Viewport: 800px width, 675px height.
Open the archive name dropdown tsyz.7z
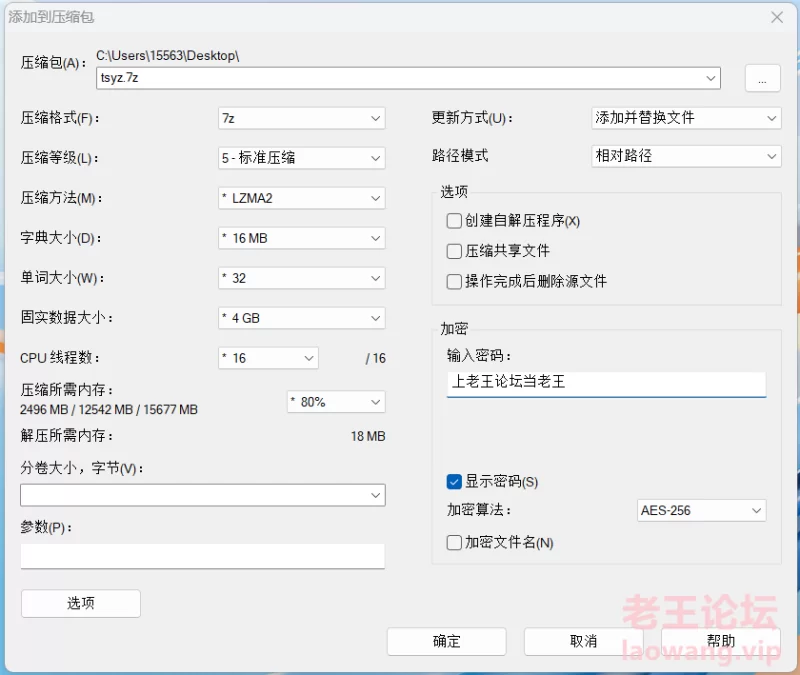(x=408, y=78)
